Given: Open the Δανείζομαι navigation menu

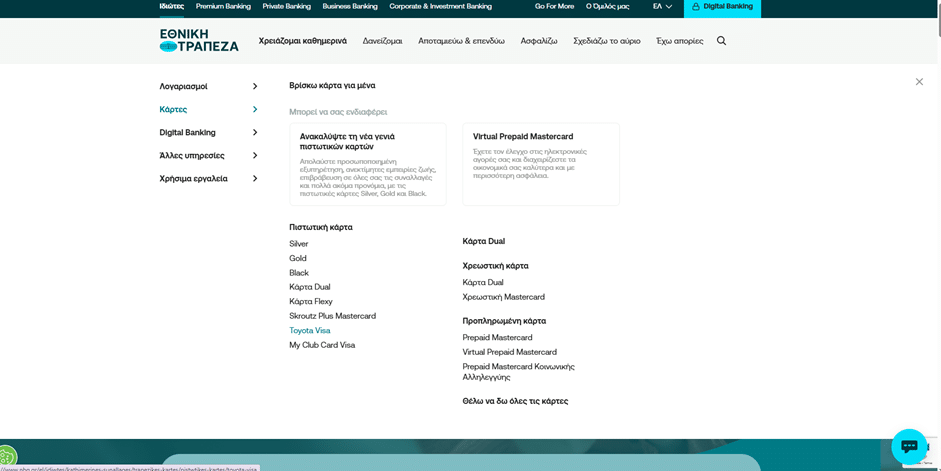Looking at the screenshot, I should [382, 41].
